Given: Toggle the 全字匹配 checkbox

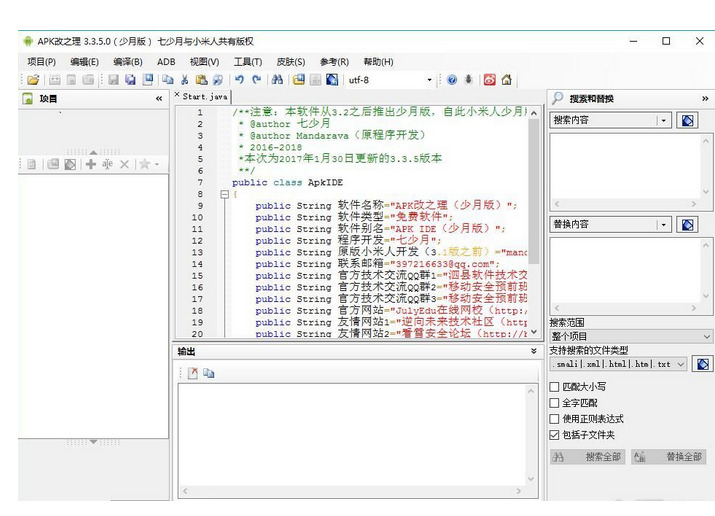Looking at the screenshot, I should [x=554, y=403].
